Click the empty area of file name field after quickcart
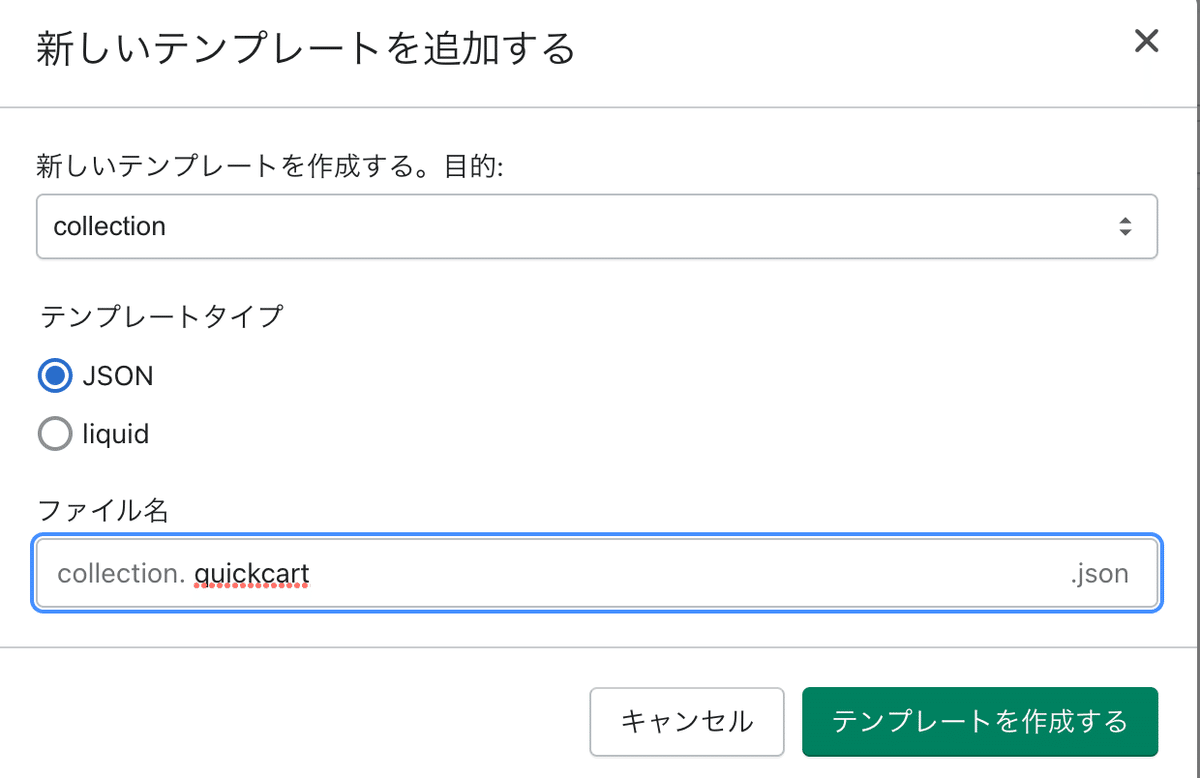1200x778 pixels. (x=688, y=574)
